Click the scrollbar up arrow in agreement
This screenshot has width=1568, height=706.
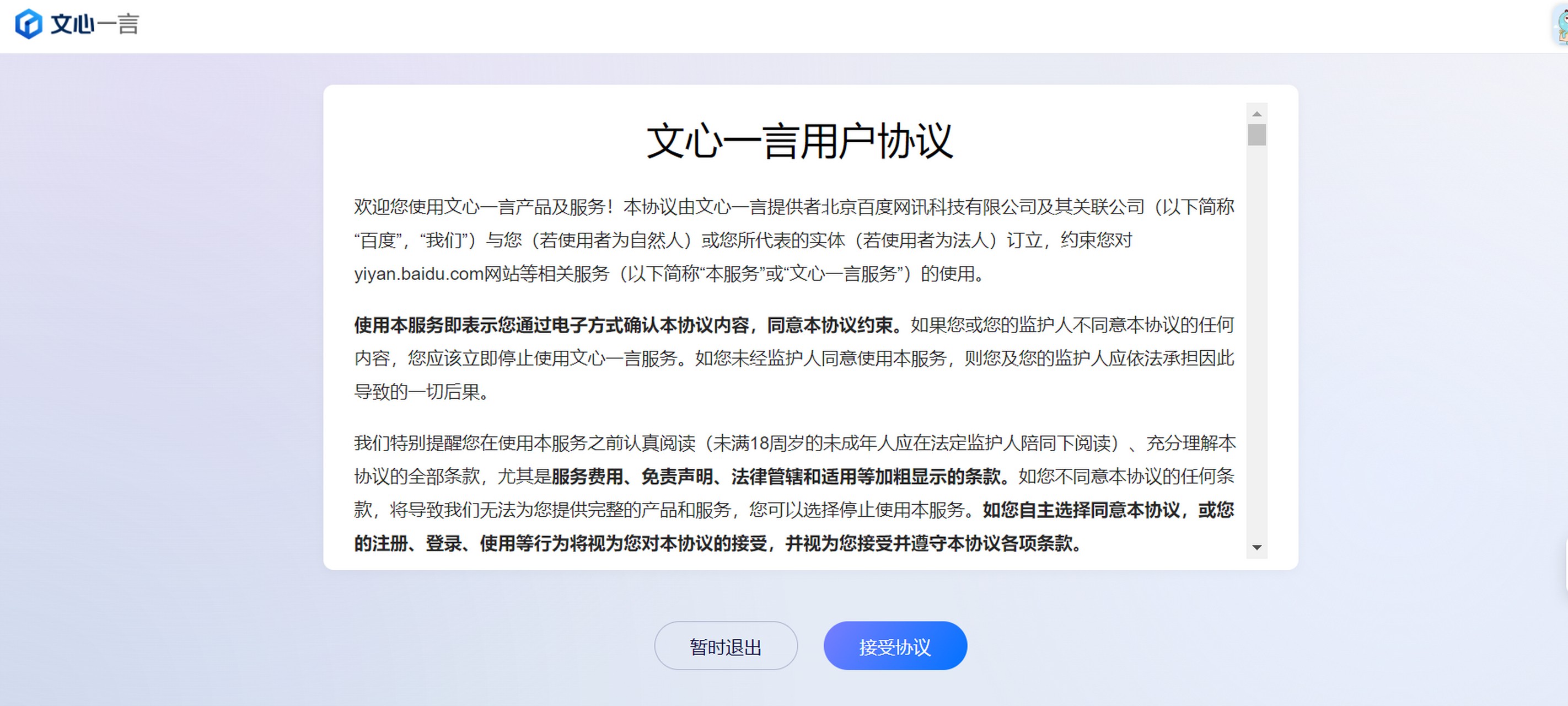[1256, 114]
